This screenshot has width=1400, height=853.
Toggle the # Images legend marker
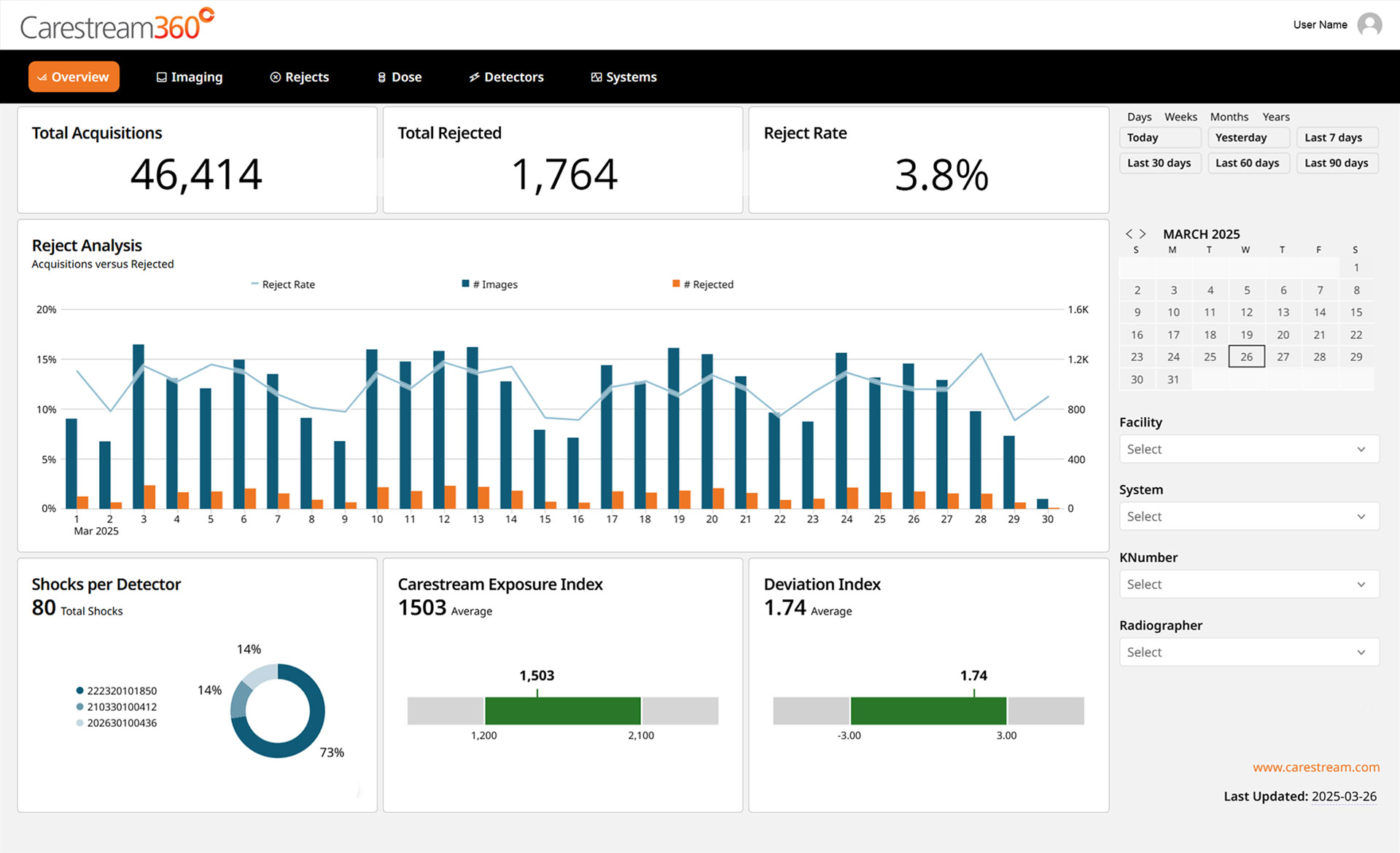[466, 284]
